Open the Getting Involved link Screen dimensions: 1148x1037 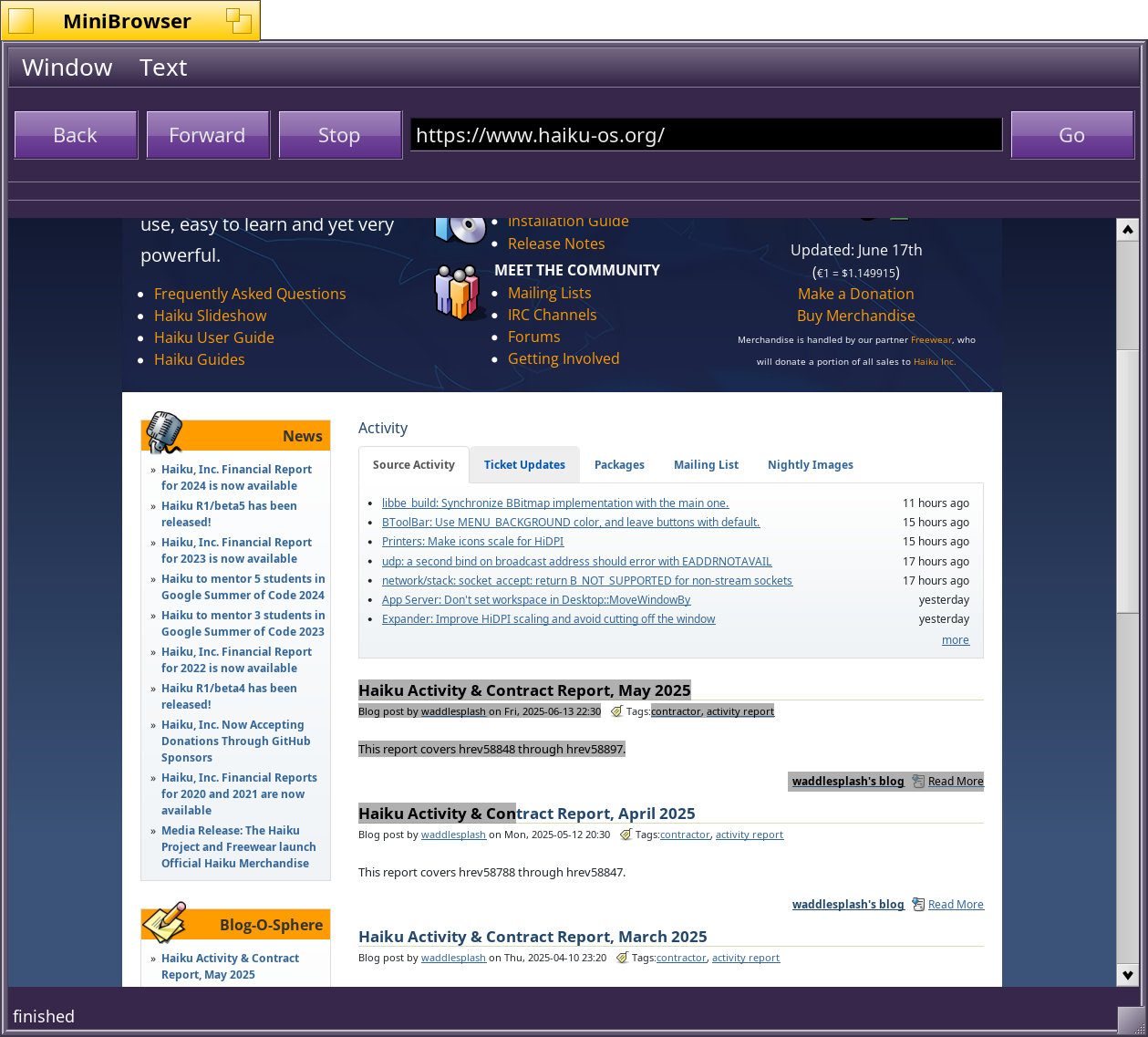tap(564, 358)
